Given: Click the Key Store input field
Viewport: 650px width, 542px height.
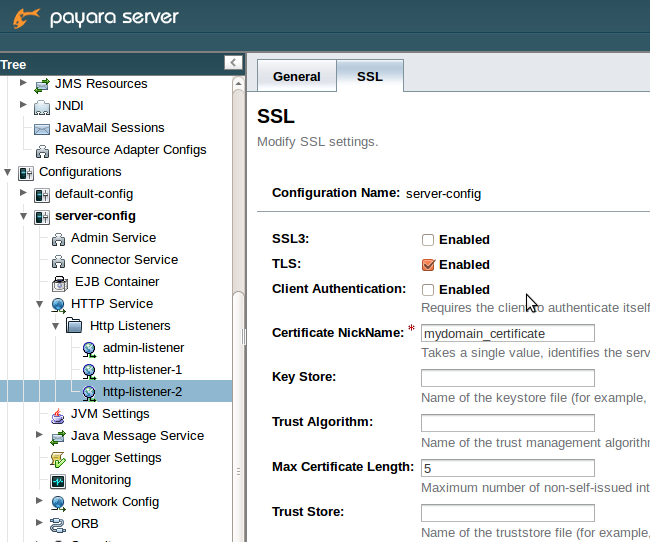Looking at the screenshot, I should (x=508, y=378).
